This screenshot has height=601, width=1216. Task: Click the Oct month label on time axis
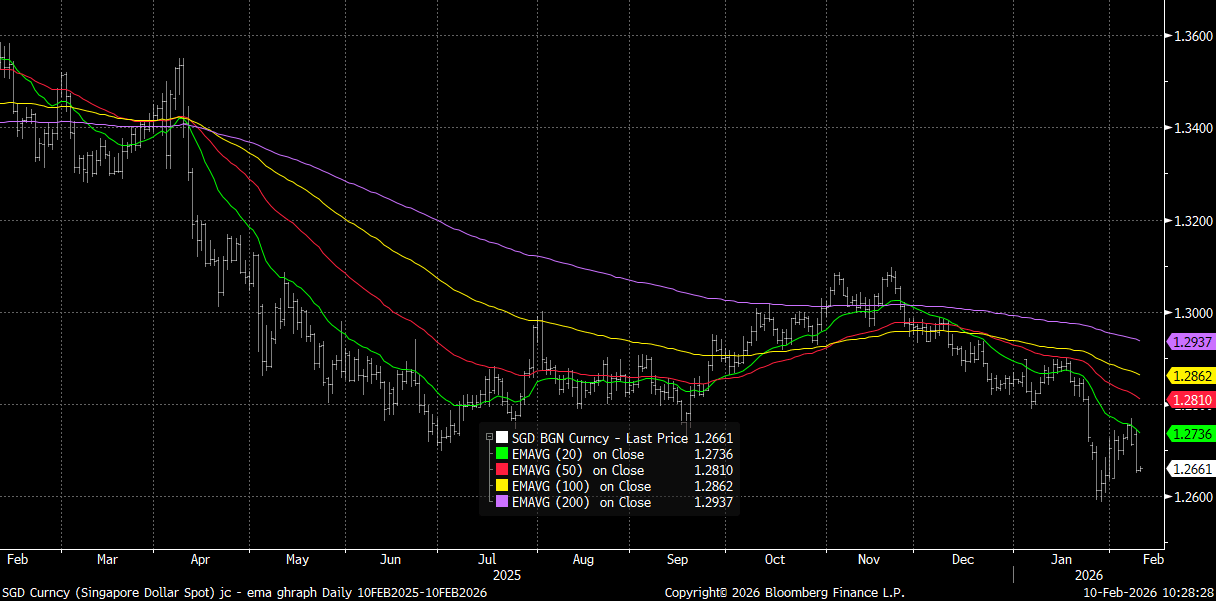pos(774,560)
